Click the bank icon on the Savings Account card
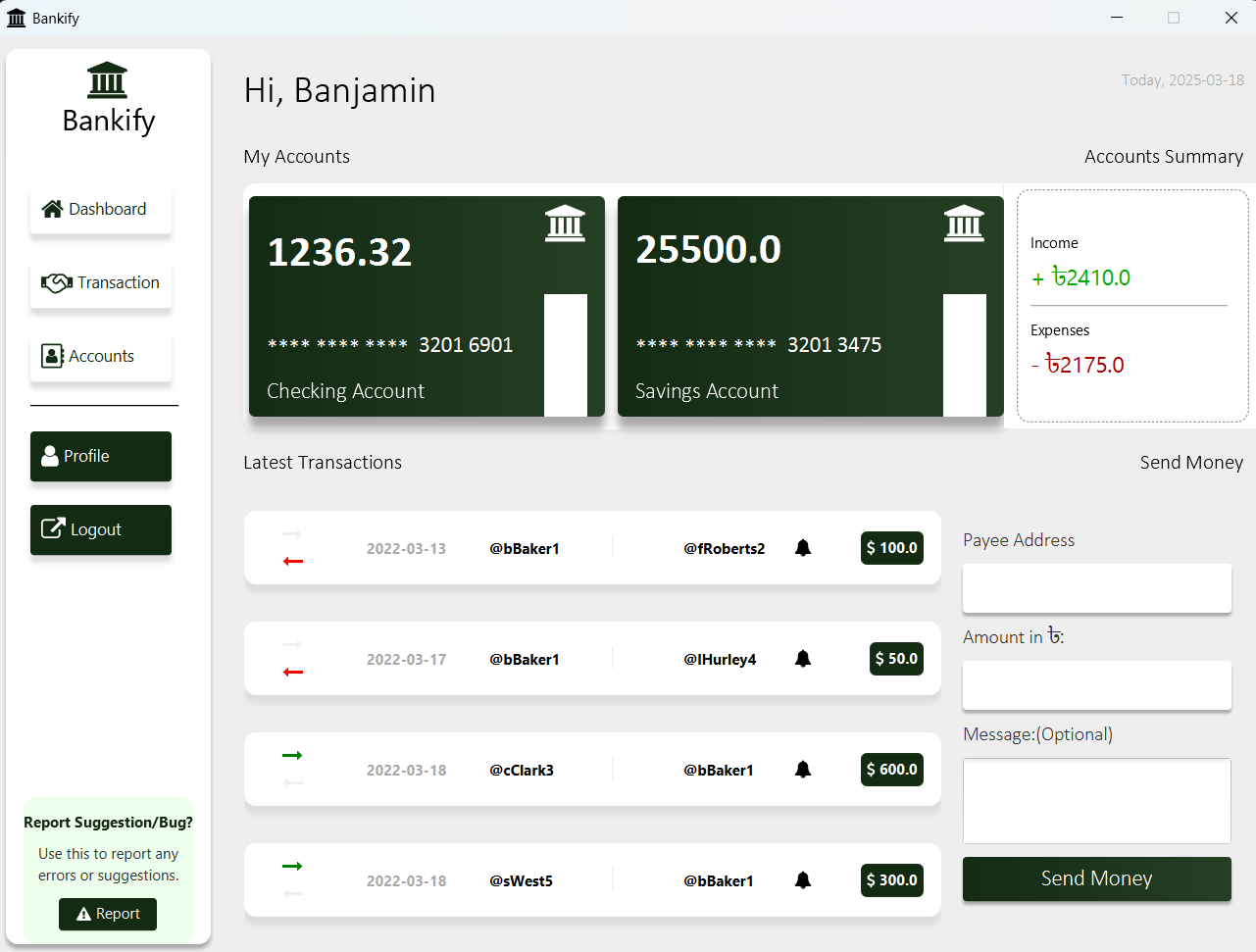The width and height of the screenshot is (1256, 952). point(964,224)
